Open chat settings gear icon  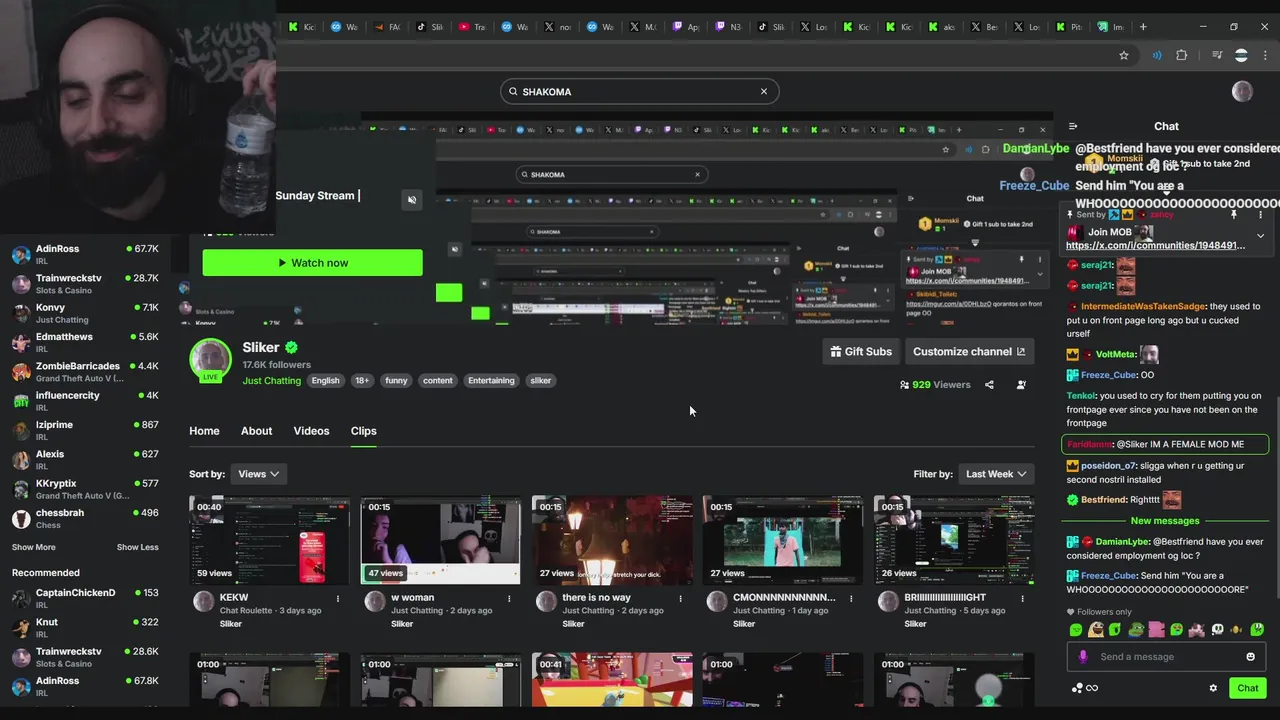click(x=1213, y=688)
